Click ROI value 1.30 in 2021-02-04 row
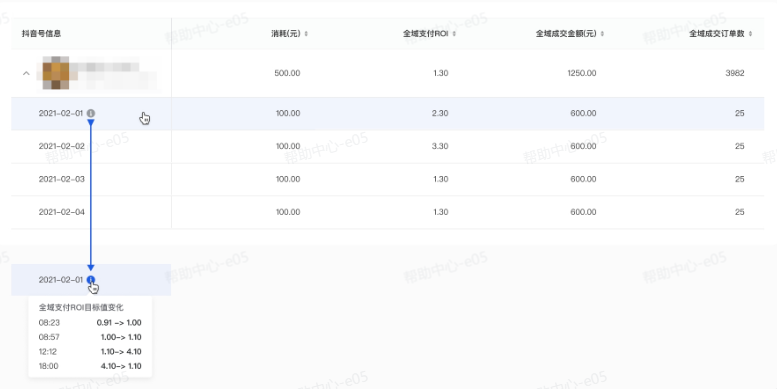 point(441,212)
